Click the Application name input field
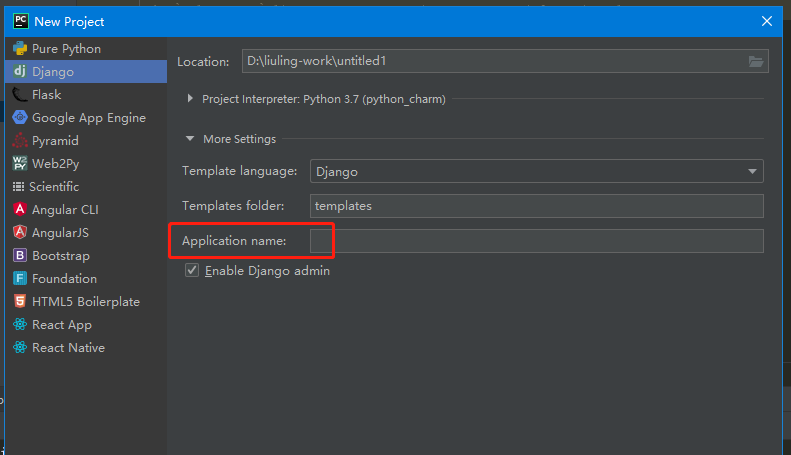Viewport: 791px width, 455px height. pyautogui.click(x=536, y=241)
